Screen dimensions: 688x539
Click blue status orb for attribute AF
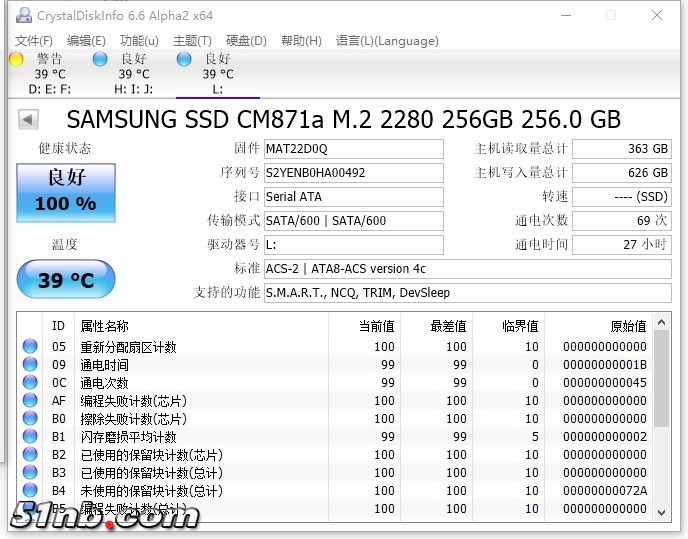pos(30,401)
